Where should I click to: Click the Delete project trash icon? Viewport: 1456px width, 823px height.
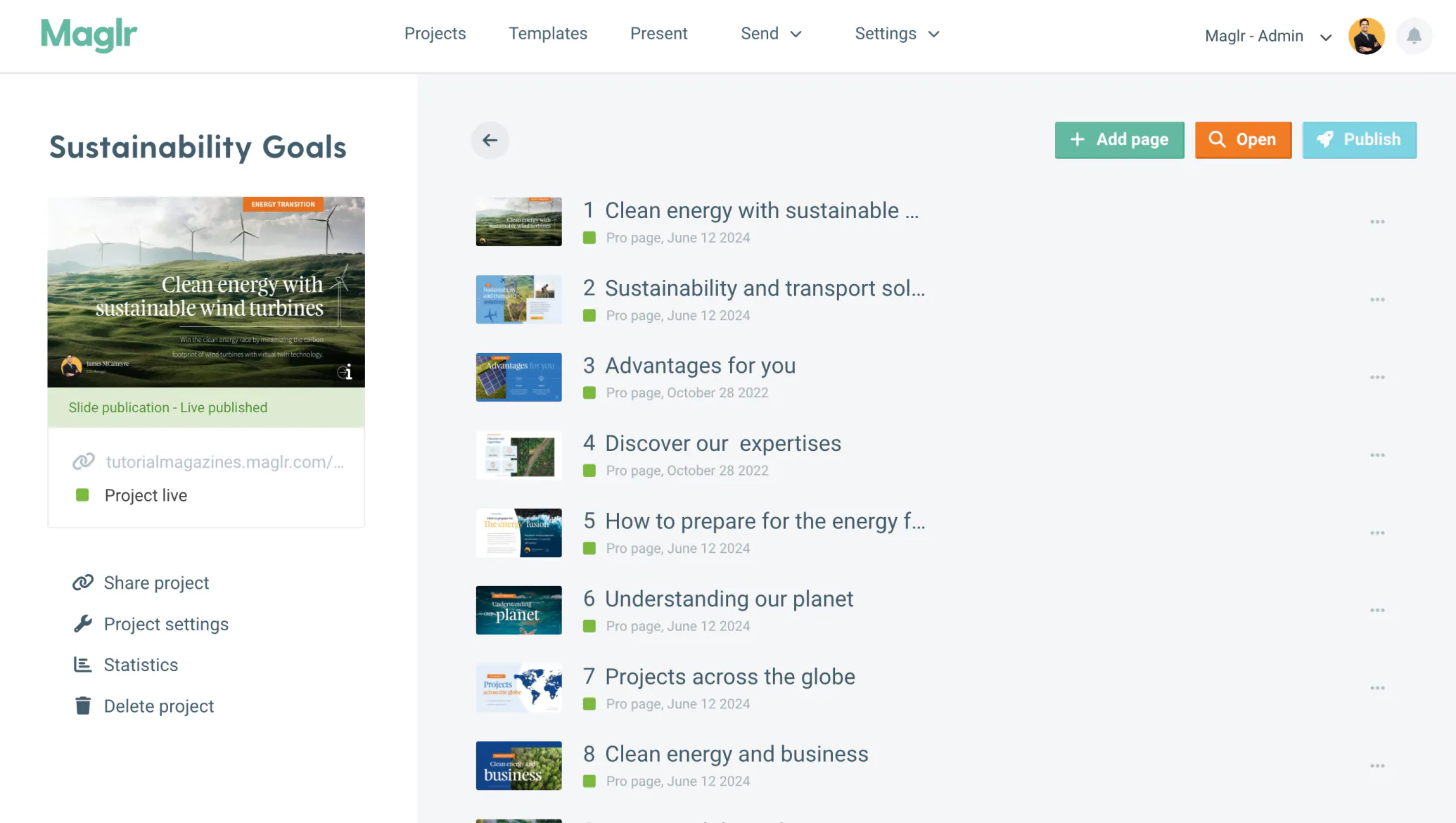pyautogui.click(x=83, y=706)
